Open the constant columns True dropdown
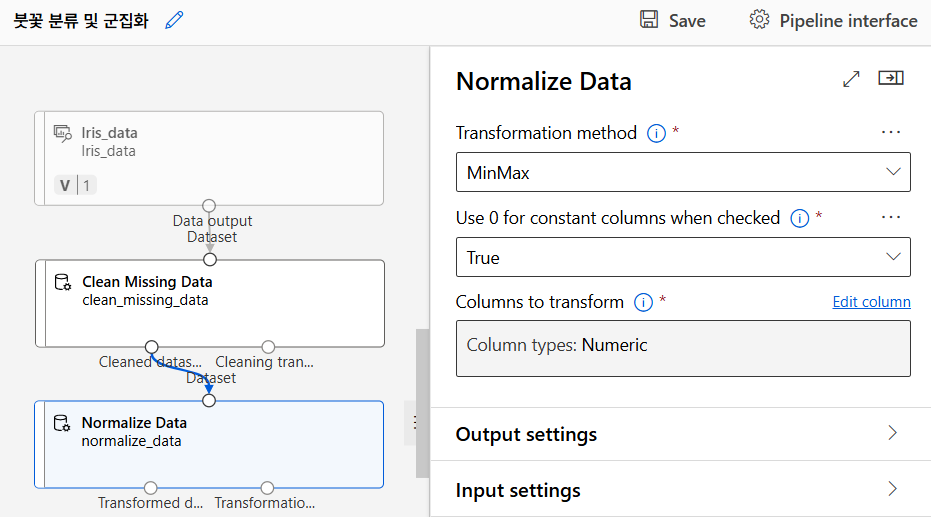 point(683,257)
